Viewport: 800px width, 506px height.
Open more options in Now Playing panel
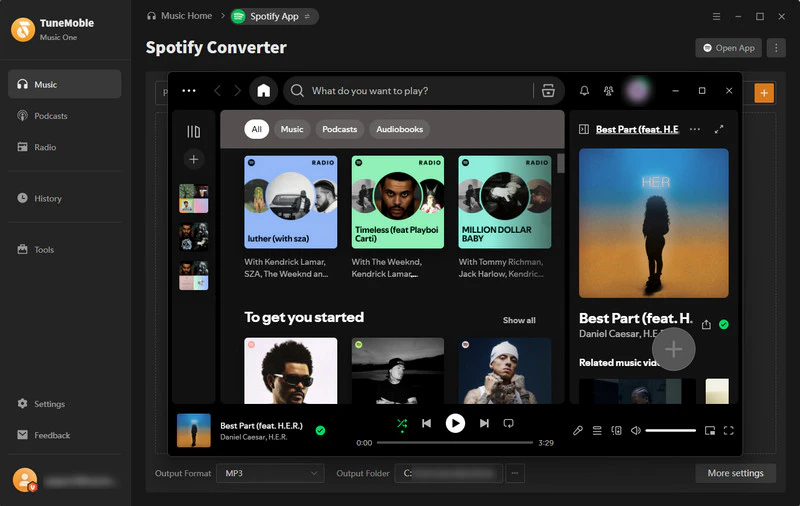click(694, 129)
